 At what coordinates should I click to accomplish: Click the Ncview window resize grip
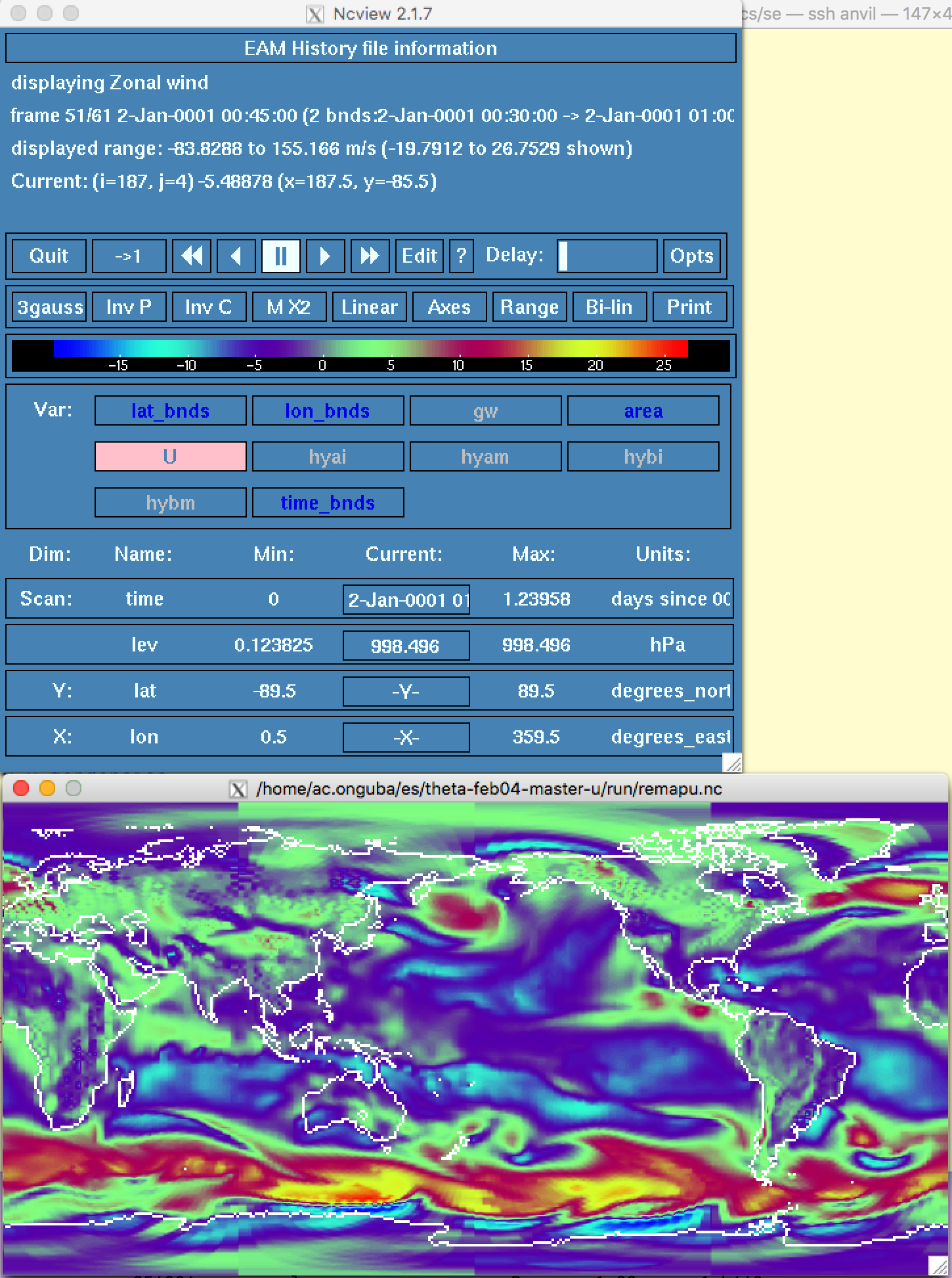[x=732, y=762]
